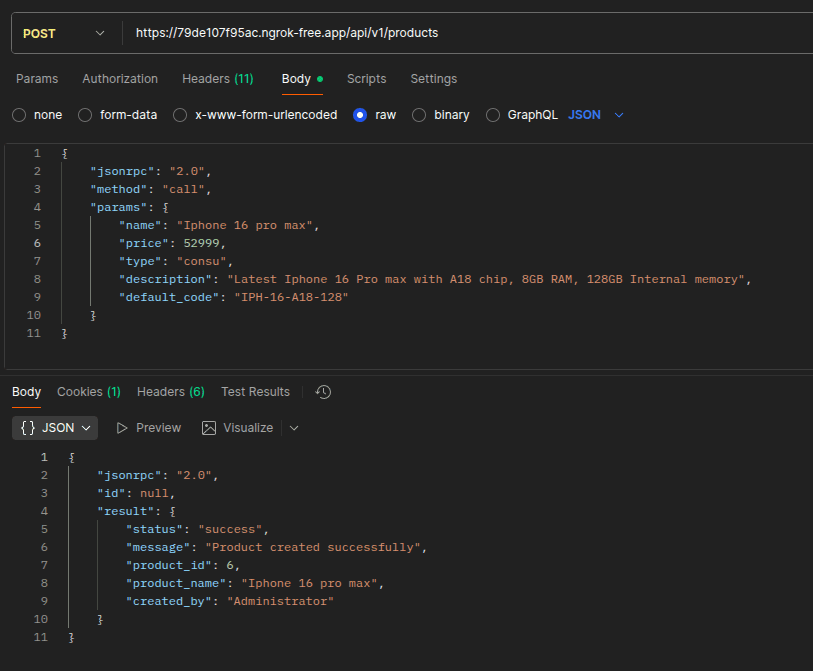Click the curly braces JSON response icon

pyautogui.click(x=27, y=427)
